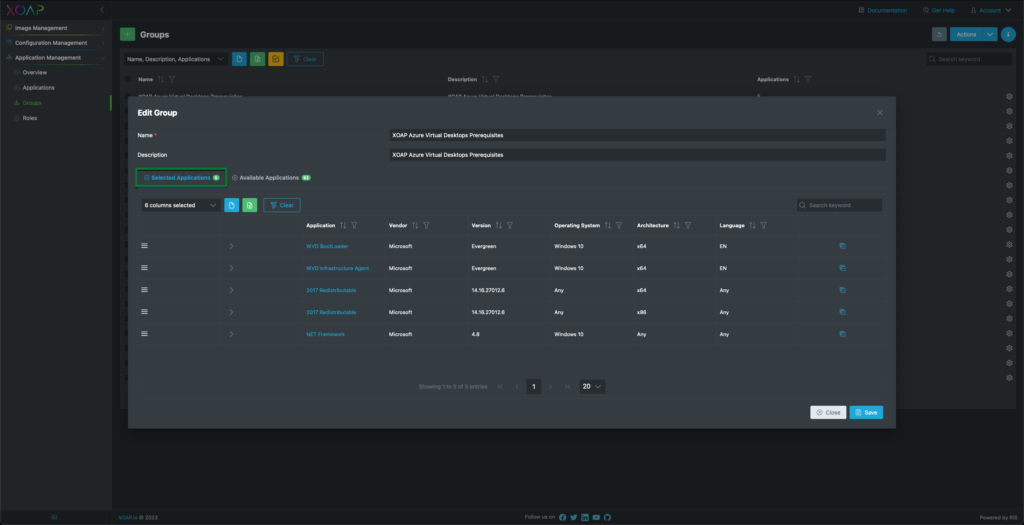
Task: Open the page size dropdown showing 20
Action: (592, 386)
